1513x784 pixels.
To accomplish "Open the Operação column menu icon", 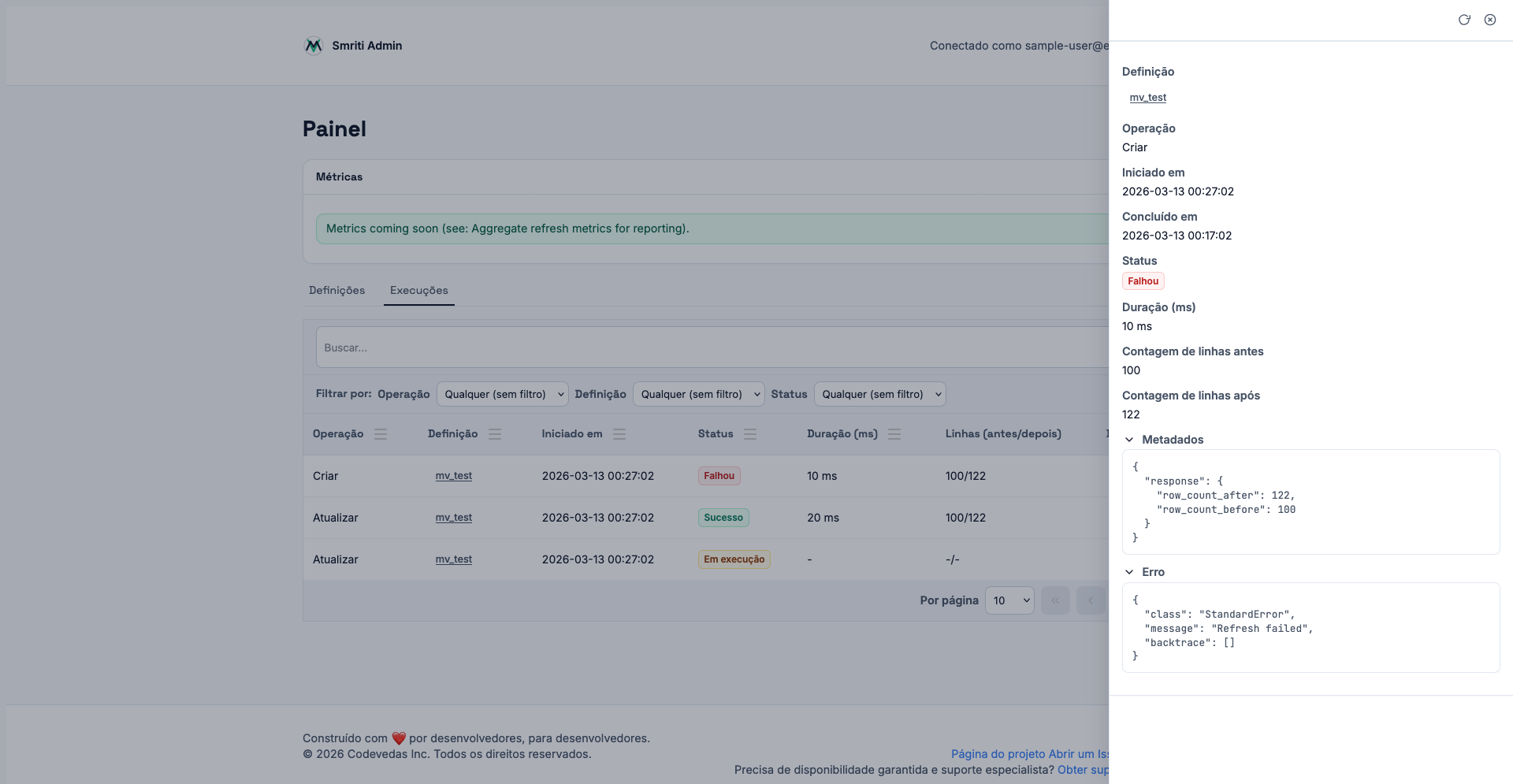I will pos(381,434).
